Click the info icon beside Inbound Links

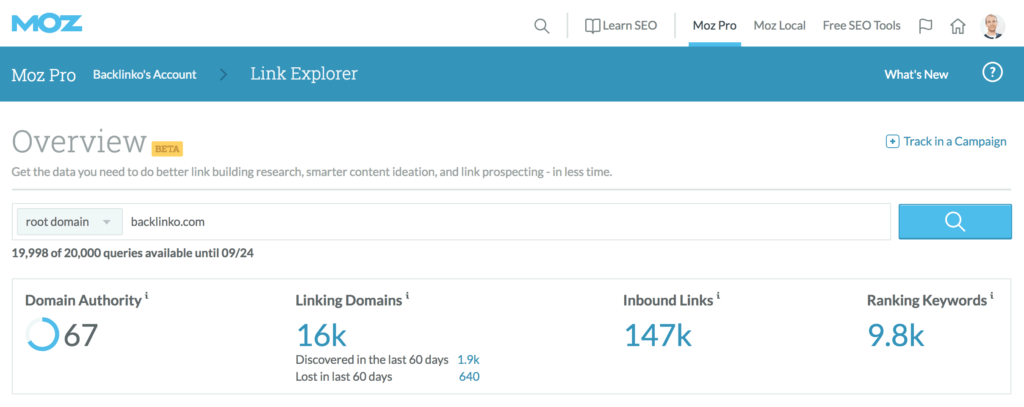718,297
